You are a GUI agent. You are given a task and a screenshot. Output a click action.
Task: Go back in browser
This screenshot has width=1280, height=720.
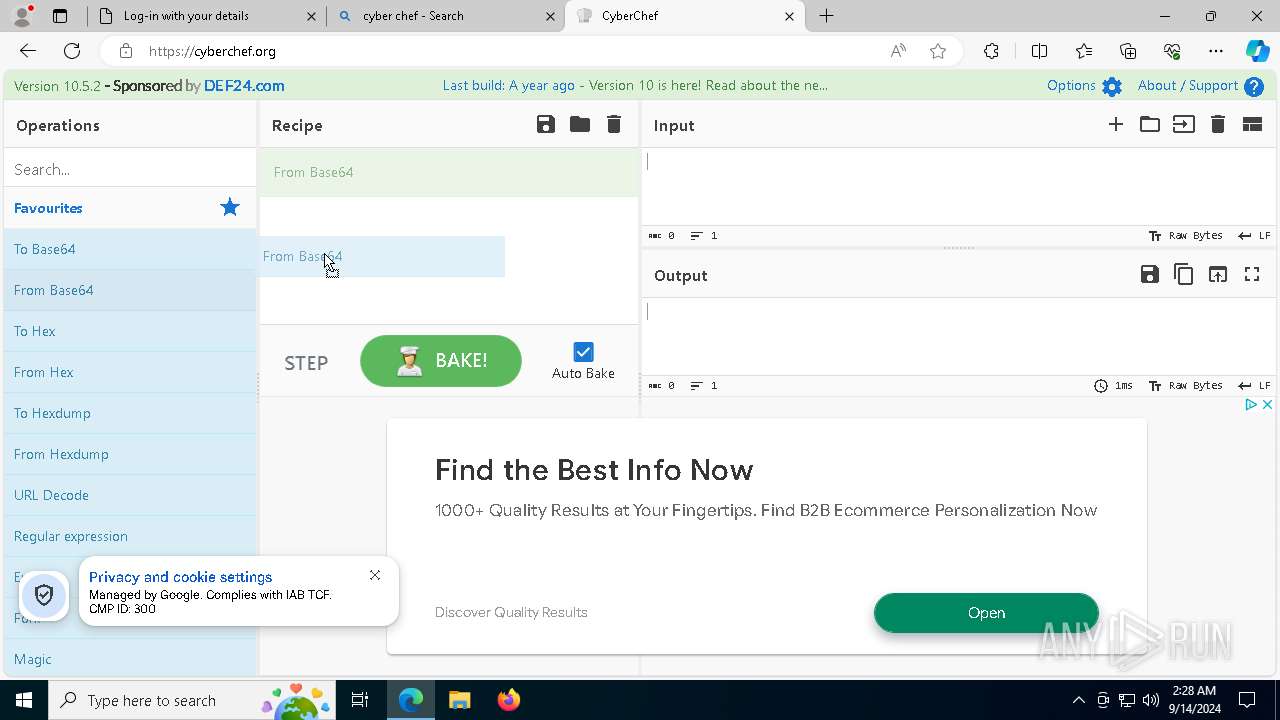[28, 51]
